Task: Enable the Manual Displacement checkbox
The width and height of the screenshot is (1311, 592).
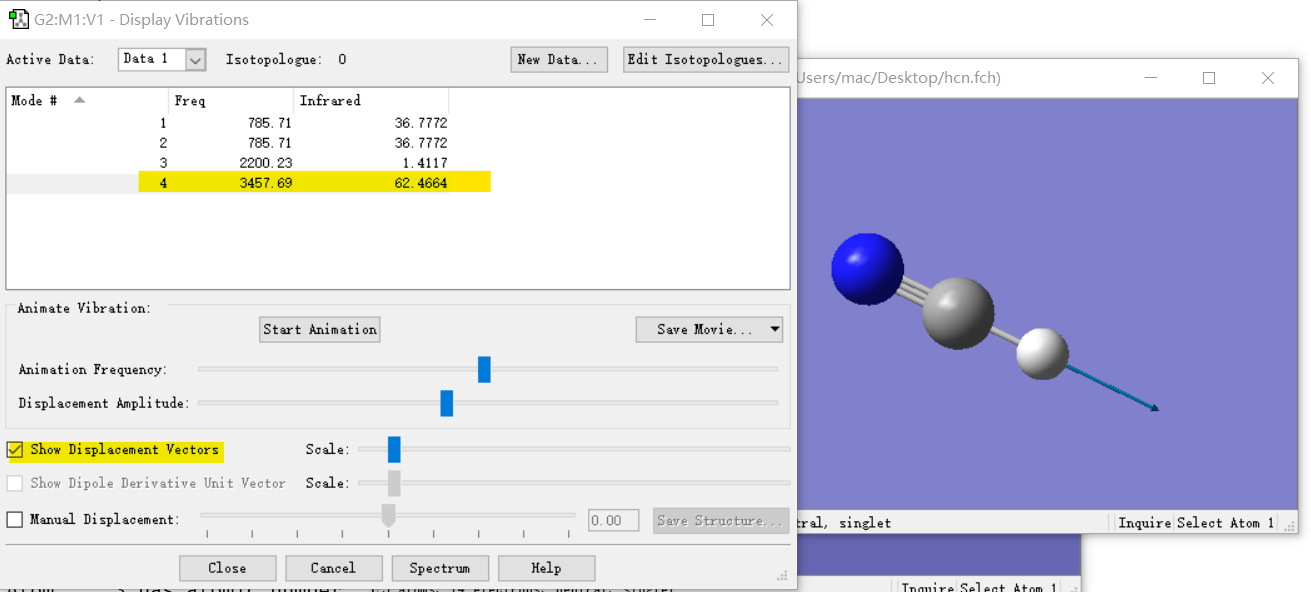Action: (x=15, y=520)
